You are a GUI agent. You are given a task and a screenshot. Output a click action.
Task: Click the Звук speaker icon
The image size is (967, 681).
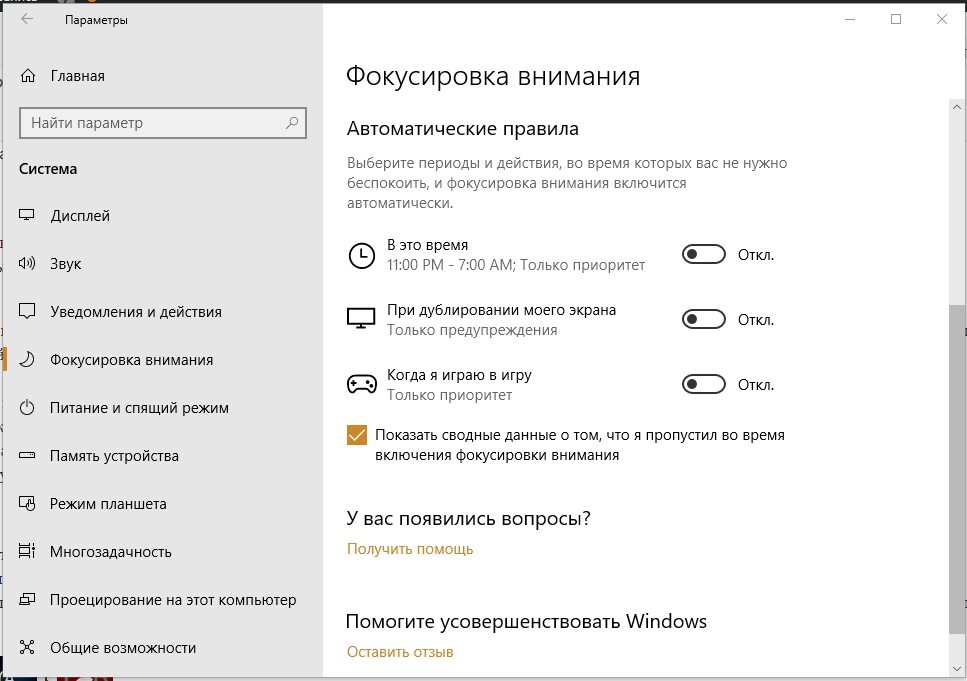[28, 264]
